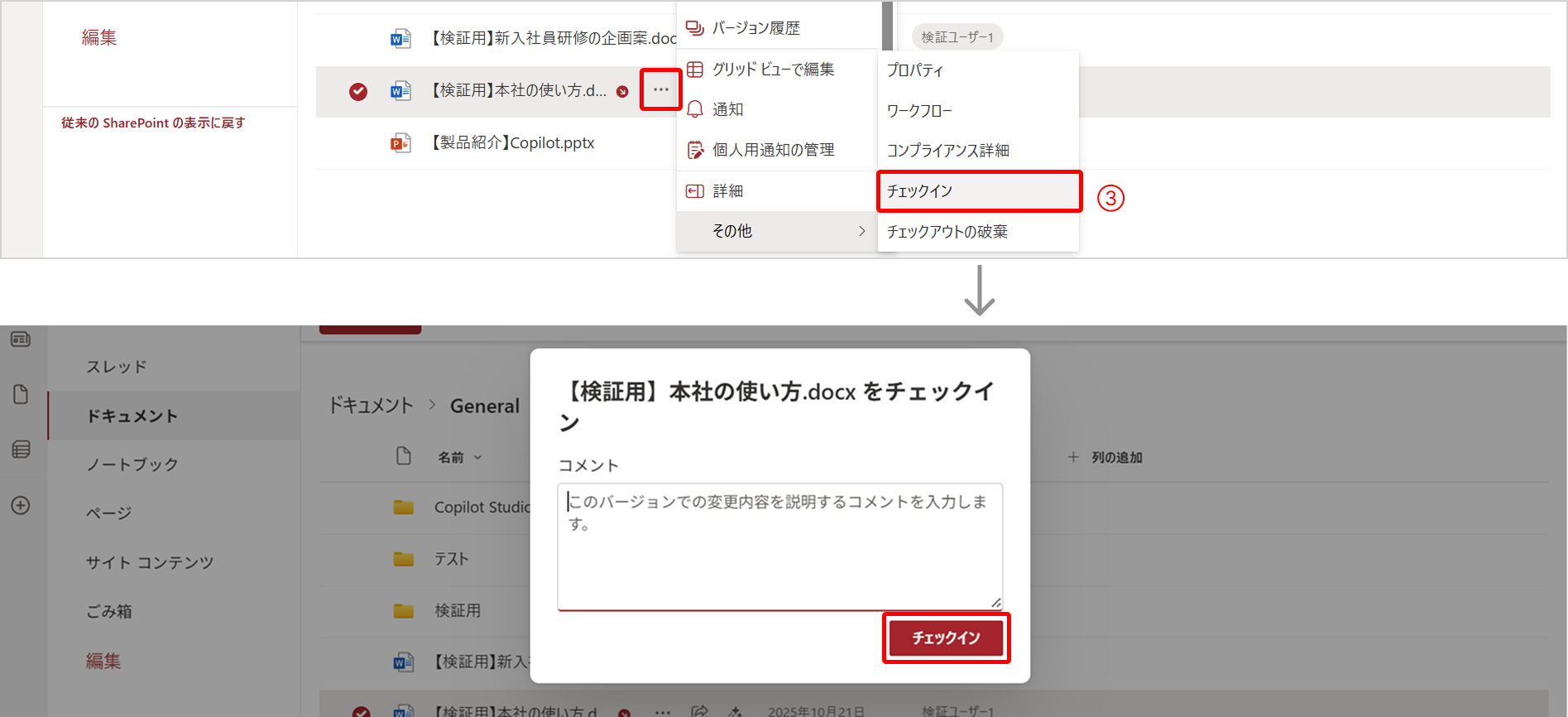Click the plus circle icon in left rail
This screenshot has width=1568, height=717.
[21, 505]
